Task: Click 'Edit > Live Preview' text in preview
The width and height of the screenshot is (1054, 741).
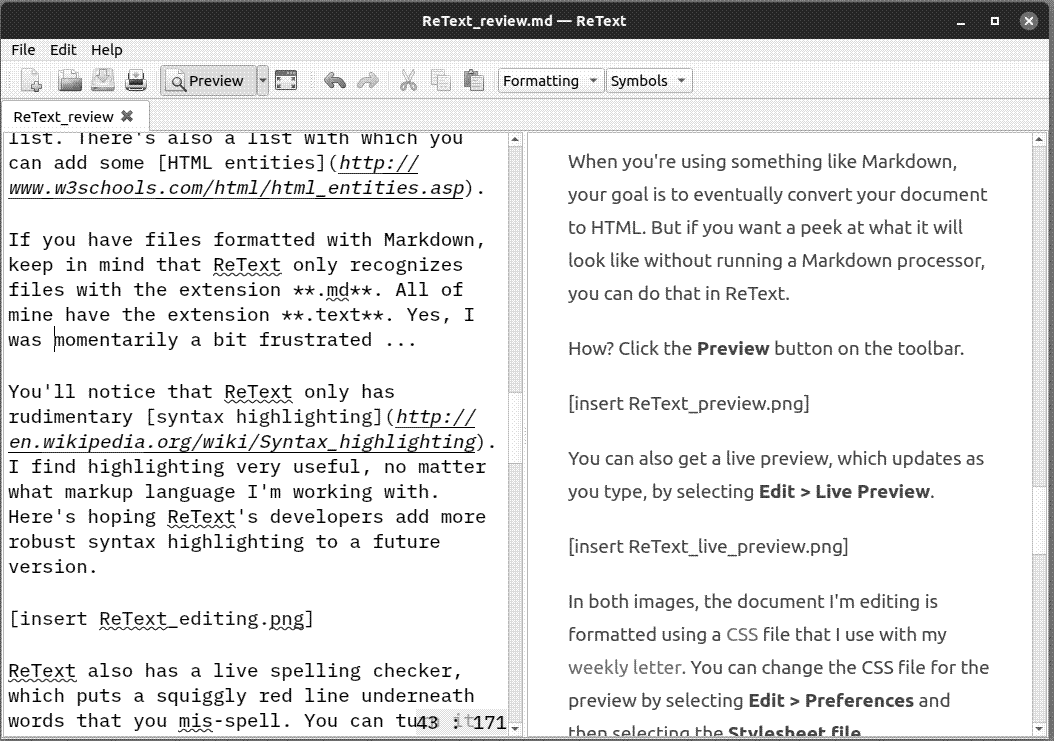Action: point(844,492)
